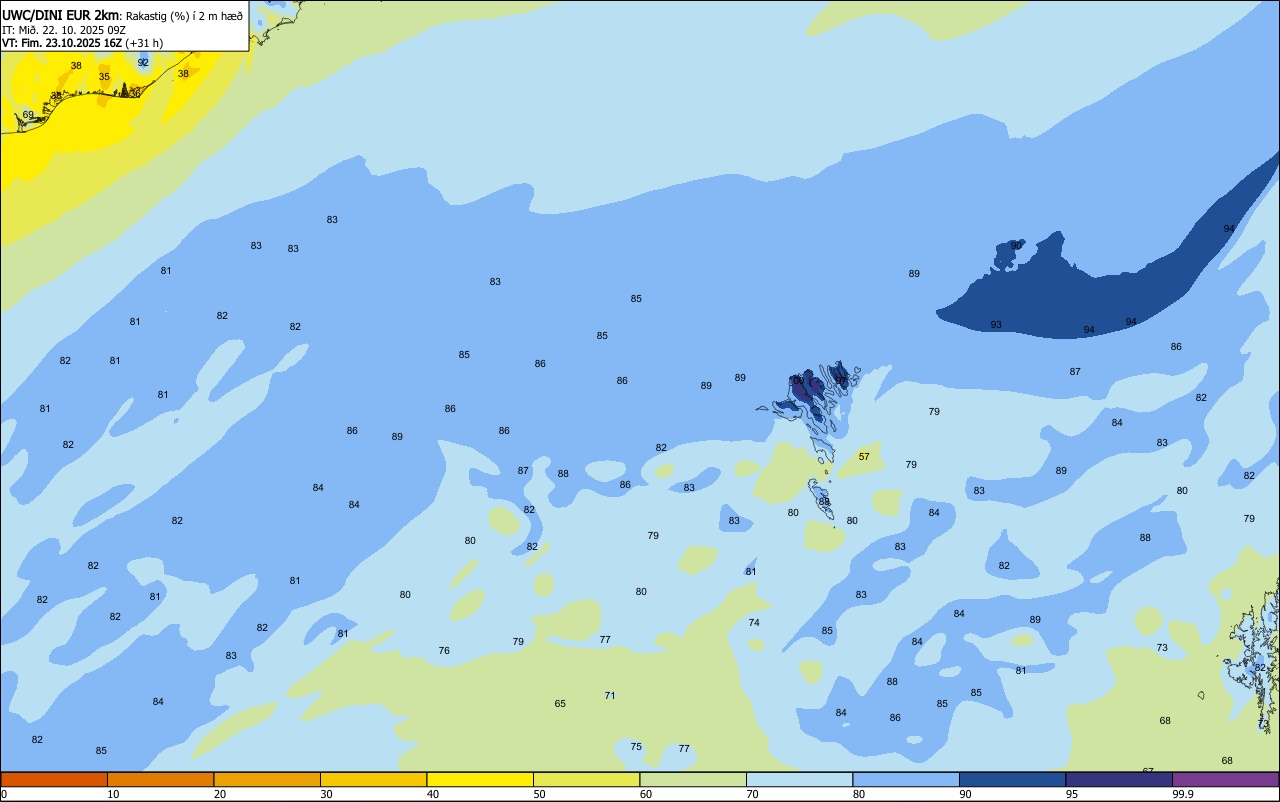Click the 60–70 light green legend segment
Viewport: 1280px width, 802px height.
(693, 779)
